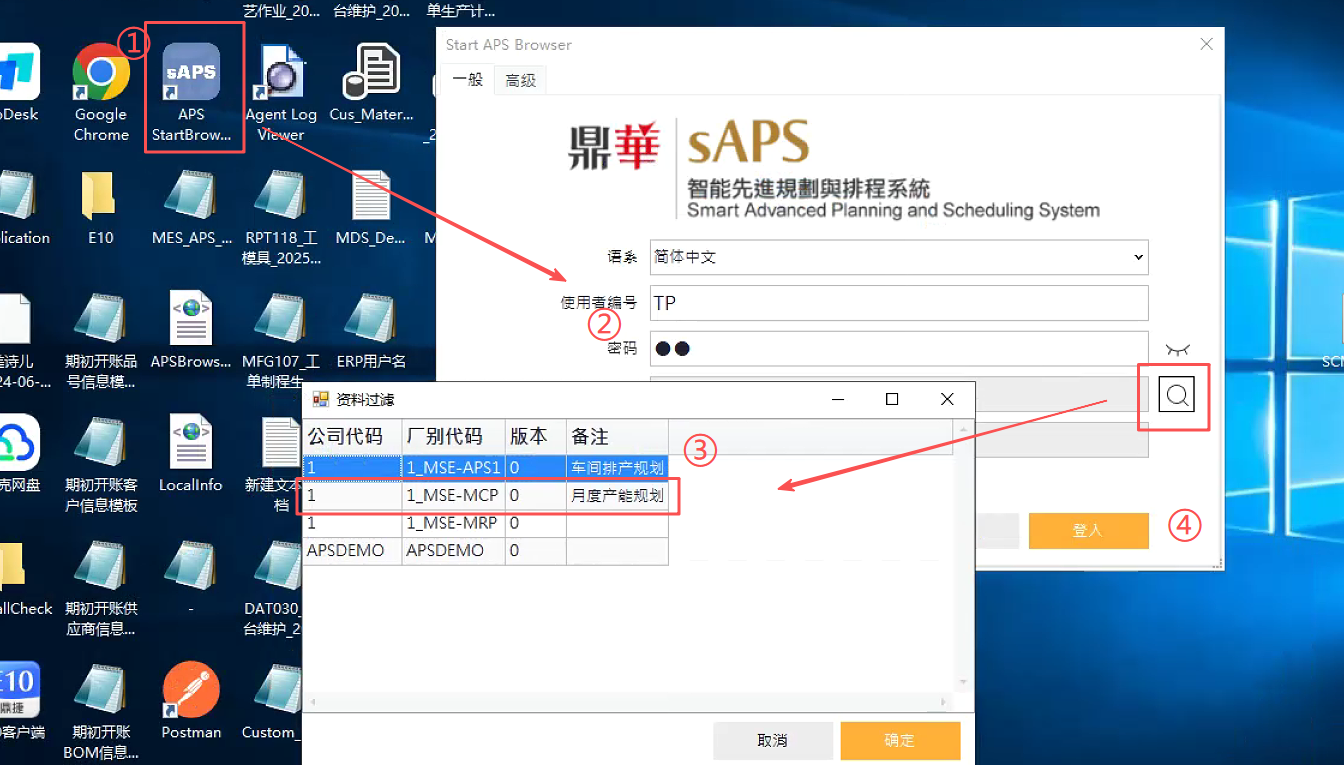Maximize the 资料过滤 window

point(892,399)
